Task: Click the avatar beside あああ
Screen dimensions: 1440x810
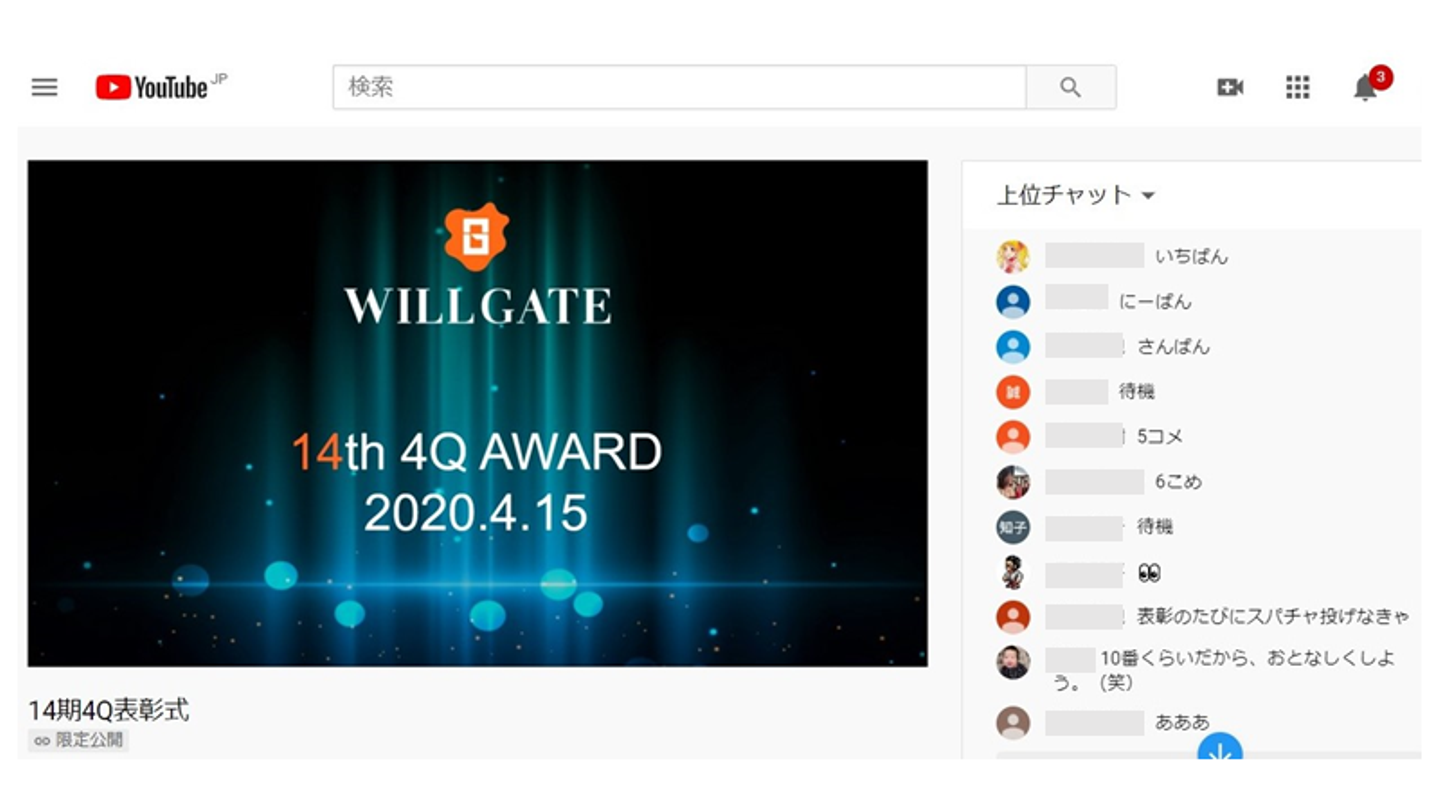Action: (x=1013, y=722)
